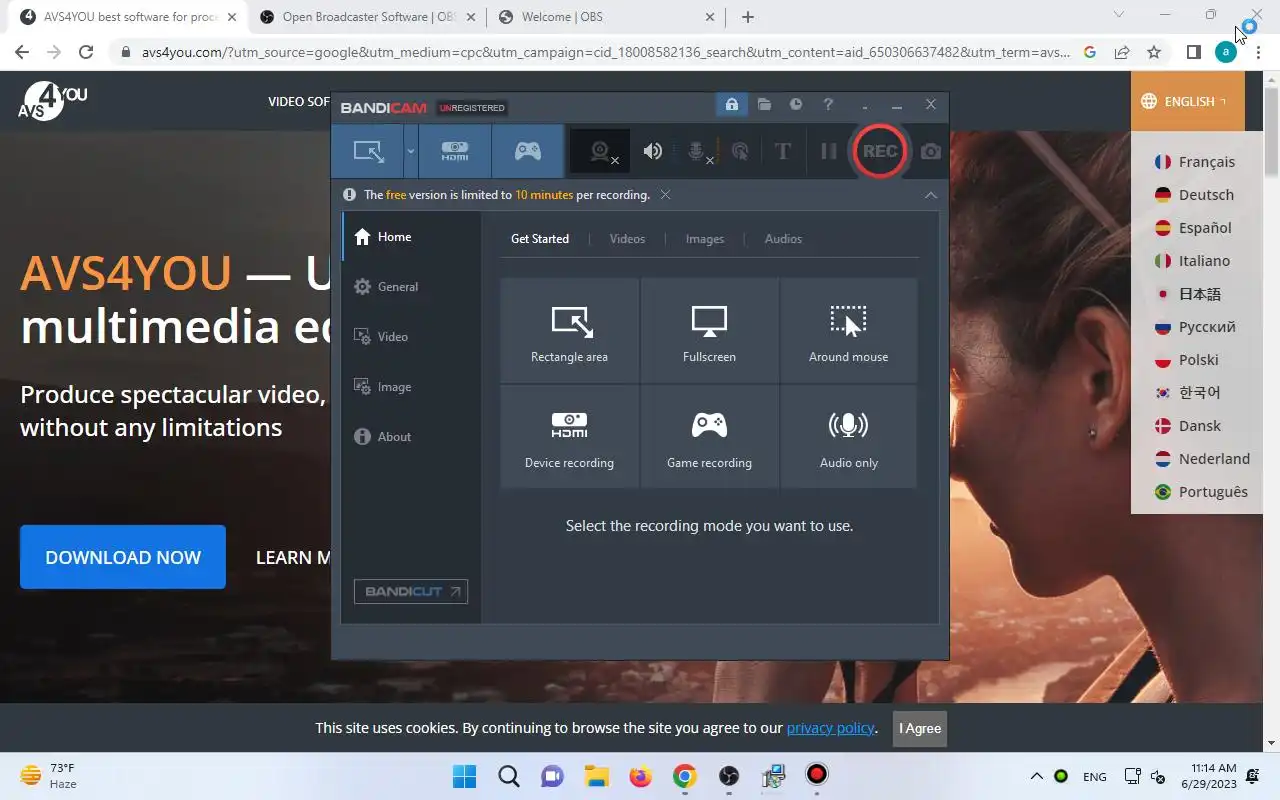Open OBS Studio from taskbar
This screenshot has height=800, width=1280.
(x=729, y=776)
